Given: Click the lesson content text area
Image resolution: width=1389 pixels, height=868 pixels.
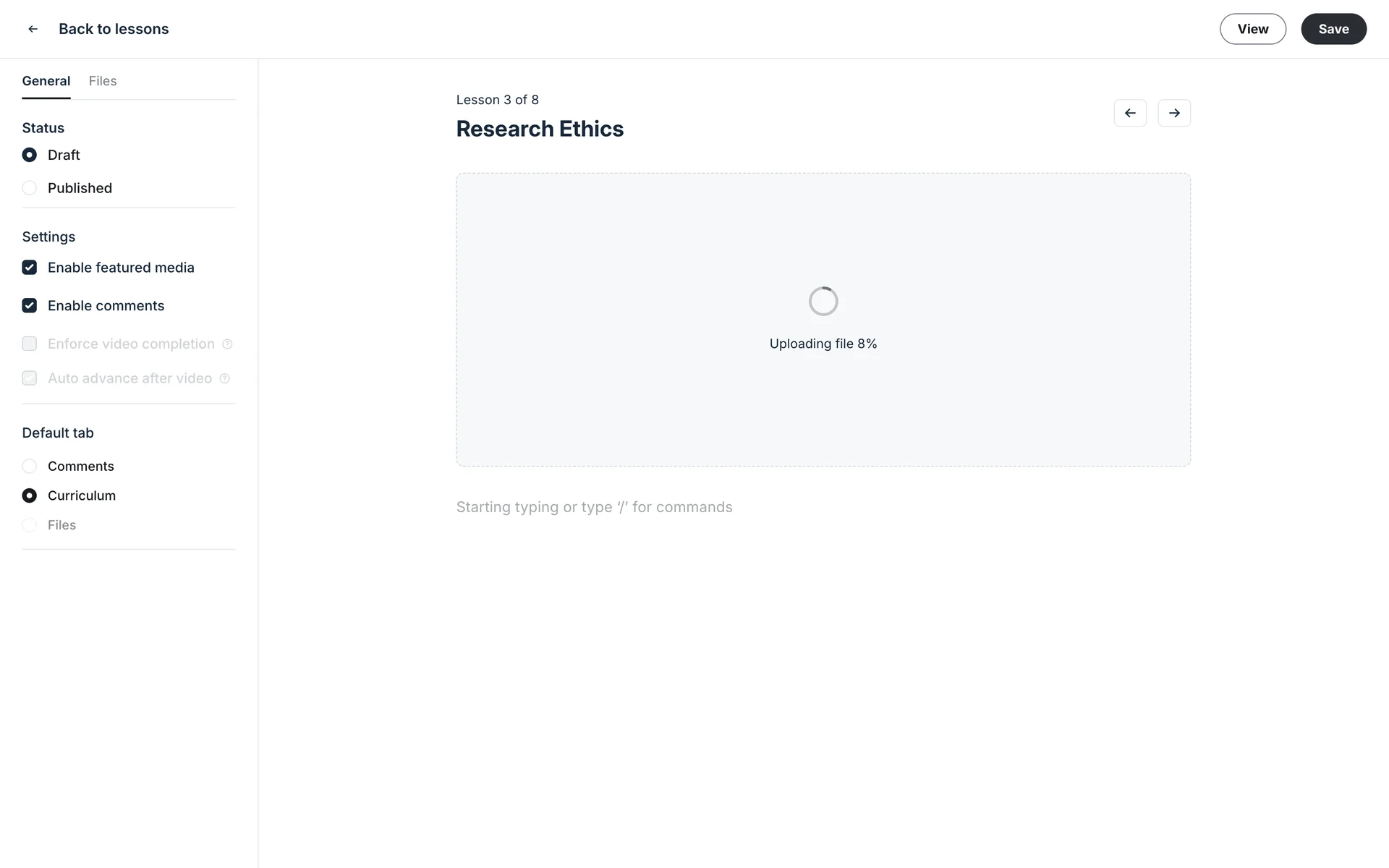Looking at the screenshot, I should pyautogui.click(x=594, y=507).
